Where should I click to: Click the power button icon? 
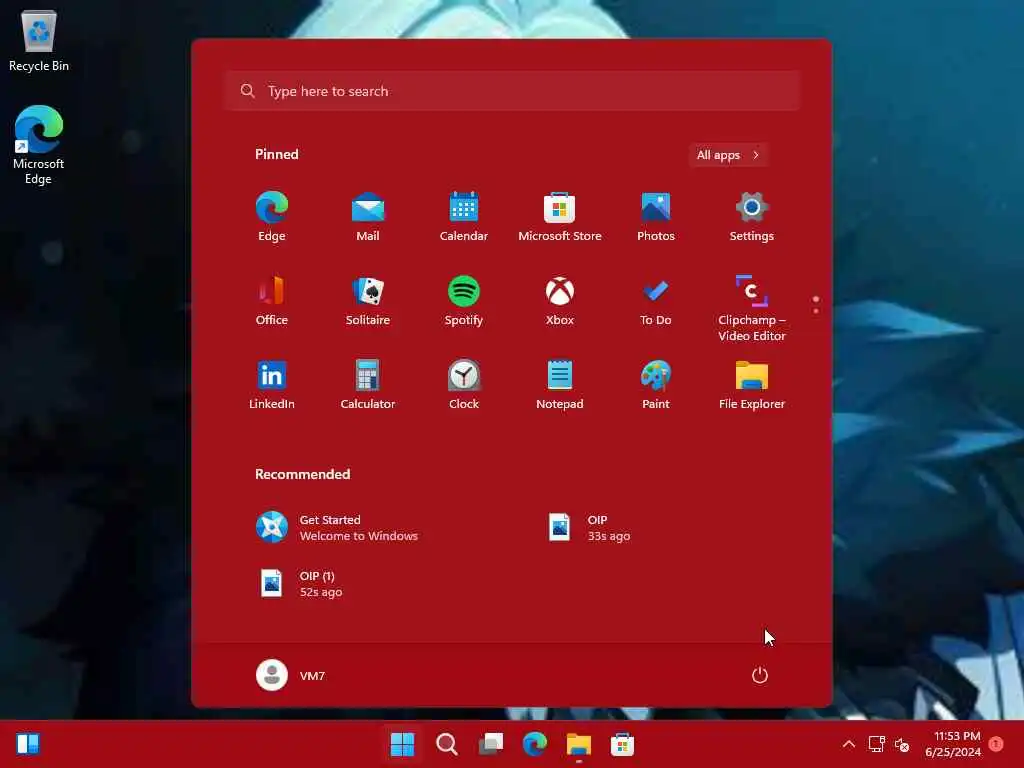760,675
